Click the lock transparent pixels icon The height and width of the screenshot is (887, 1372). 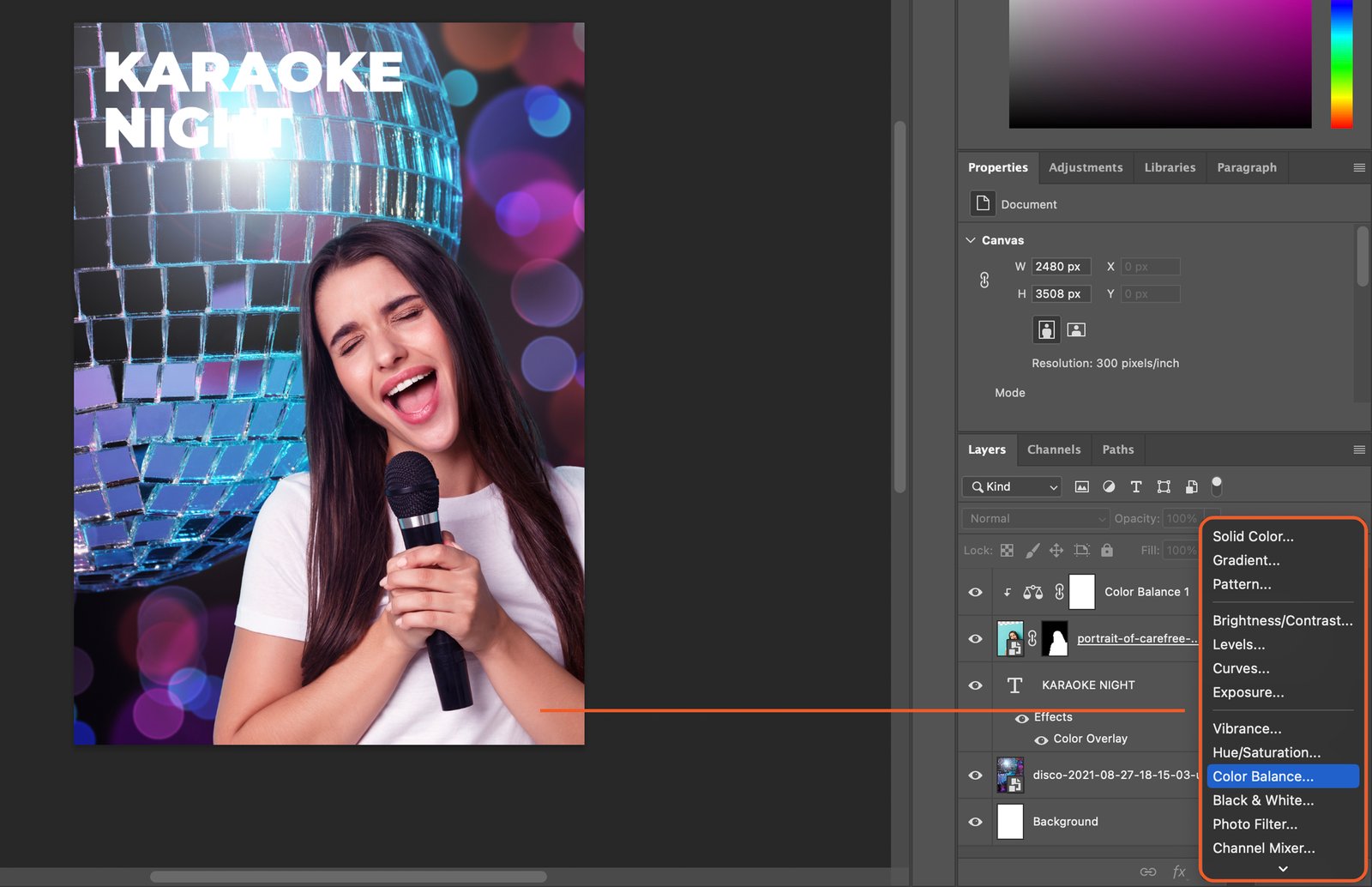click(x=1007, y=550)
